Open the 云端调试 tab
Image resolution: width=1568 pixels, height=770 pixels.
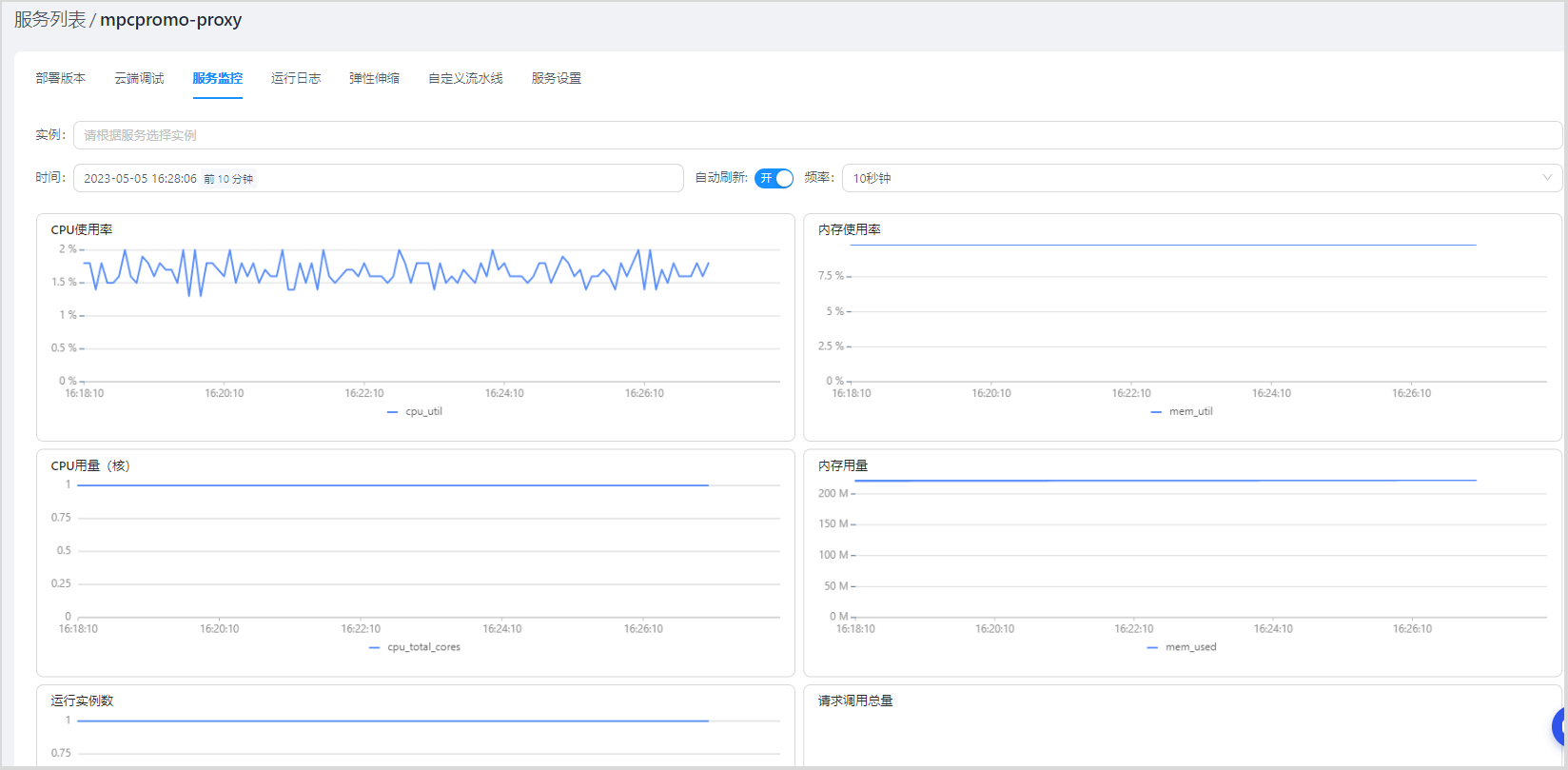[x=139, y=78]
